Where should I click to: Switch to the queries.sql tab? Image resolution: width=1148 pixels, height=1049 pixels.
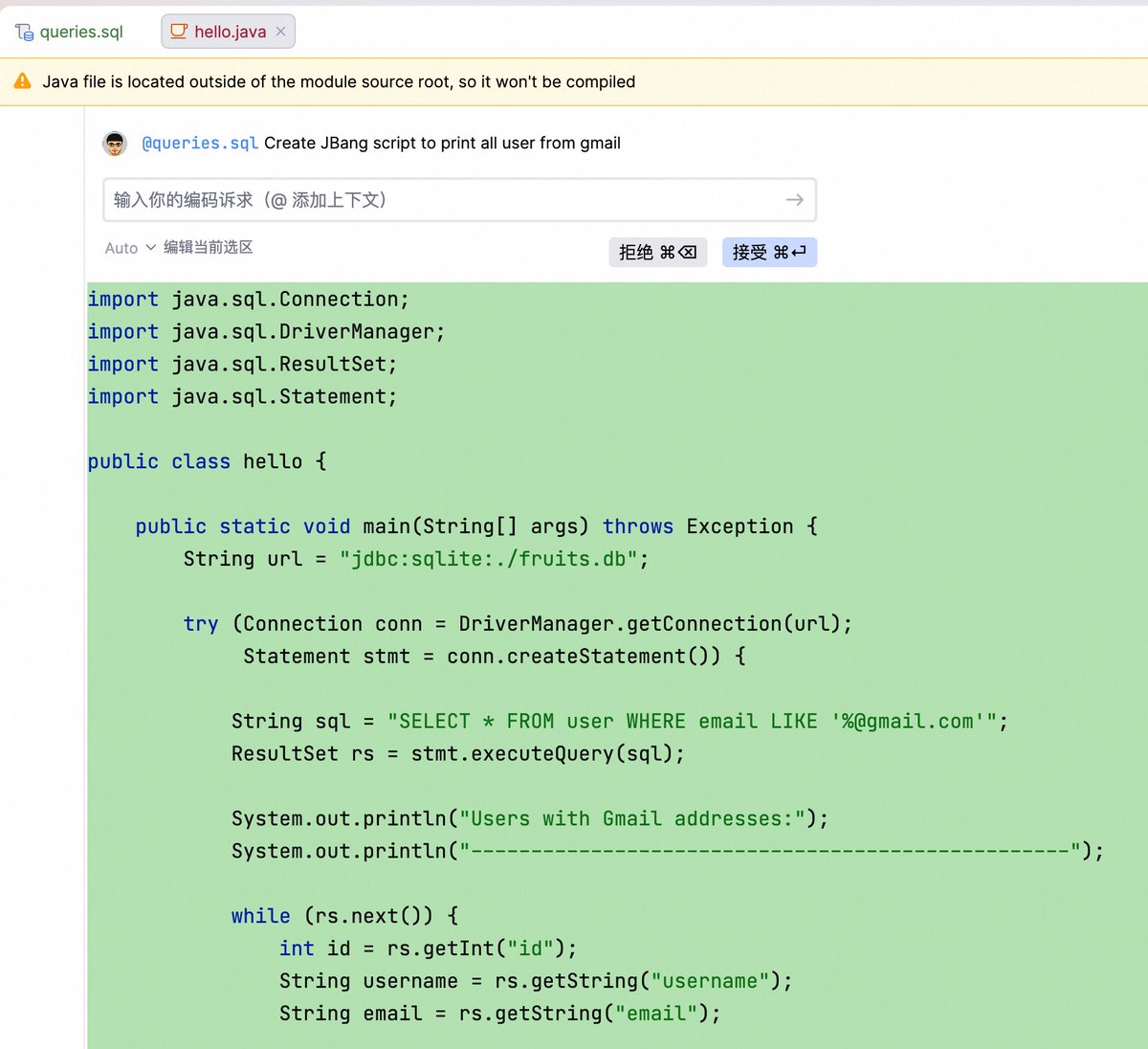click(x=70, y=32)
